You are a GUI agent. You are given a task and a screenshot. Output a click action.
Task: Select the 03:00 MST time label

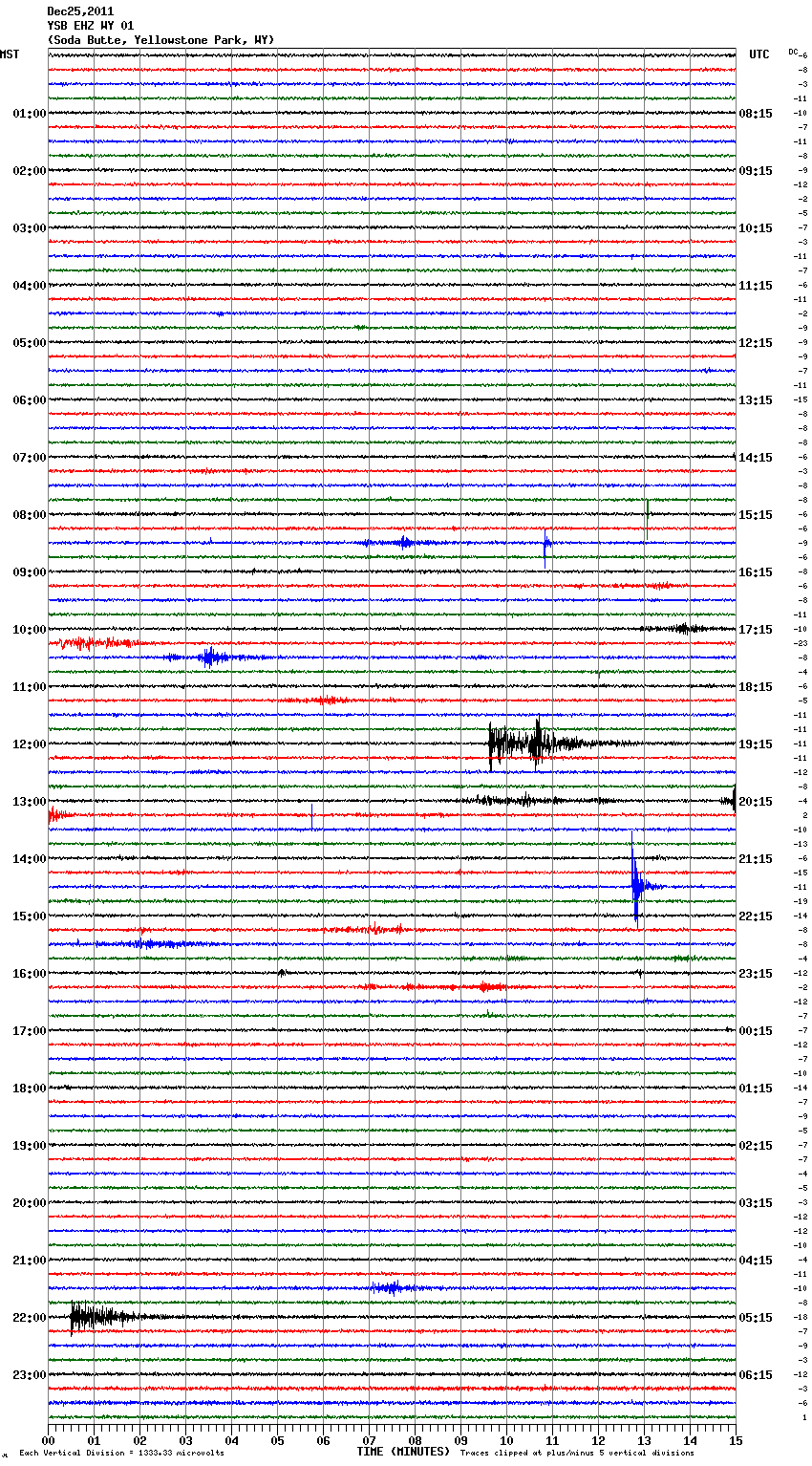pos(30,228)
